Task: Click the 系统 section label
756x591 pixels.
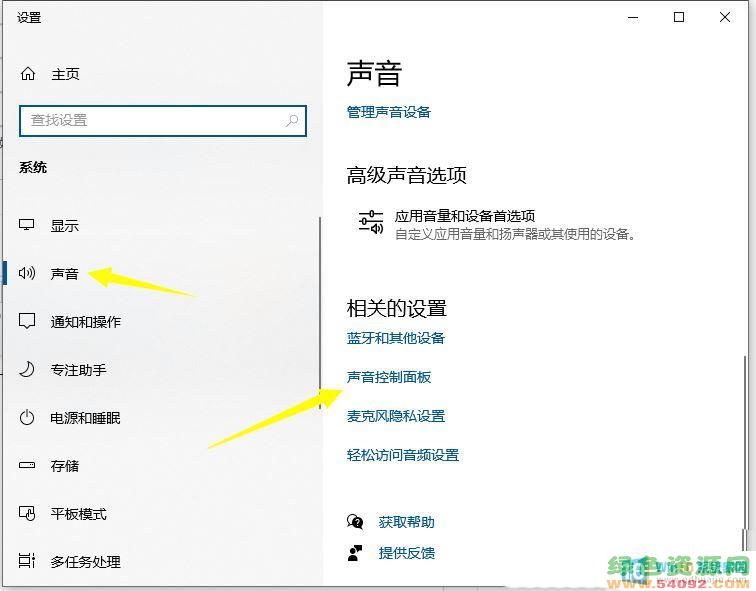Action: pyautogui.click(x=33, y=167)
